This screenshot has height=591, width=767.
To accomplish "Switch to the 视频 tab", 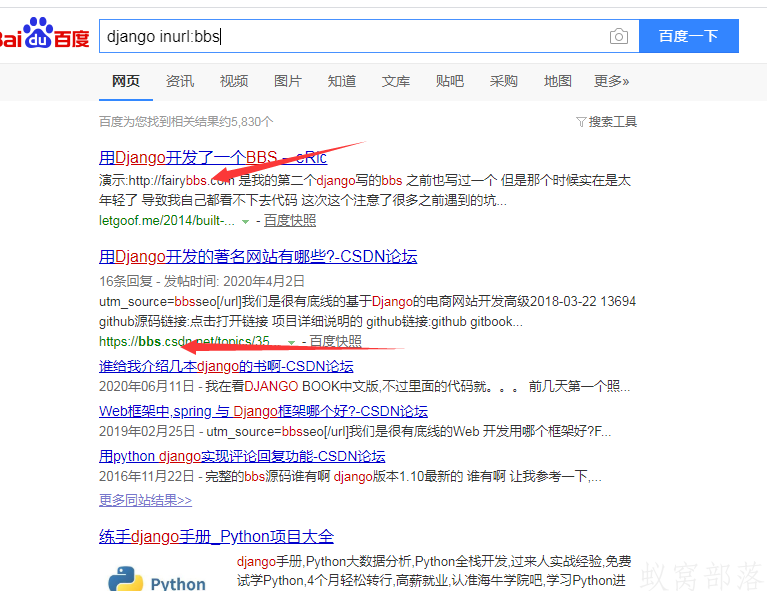I will point(234,81).
